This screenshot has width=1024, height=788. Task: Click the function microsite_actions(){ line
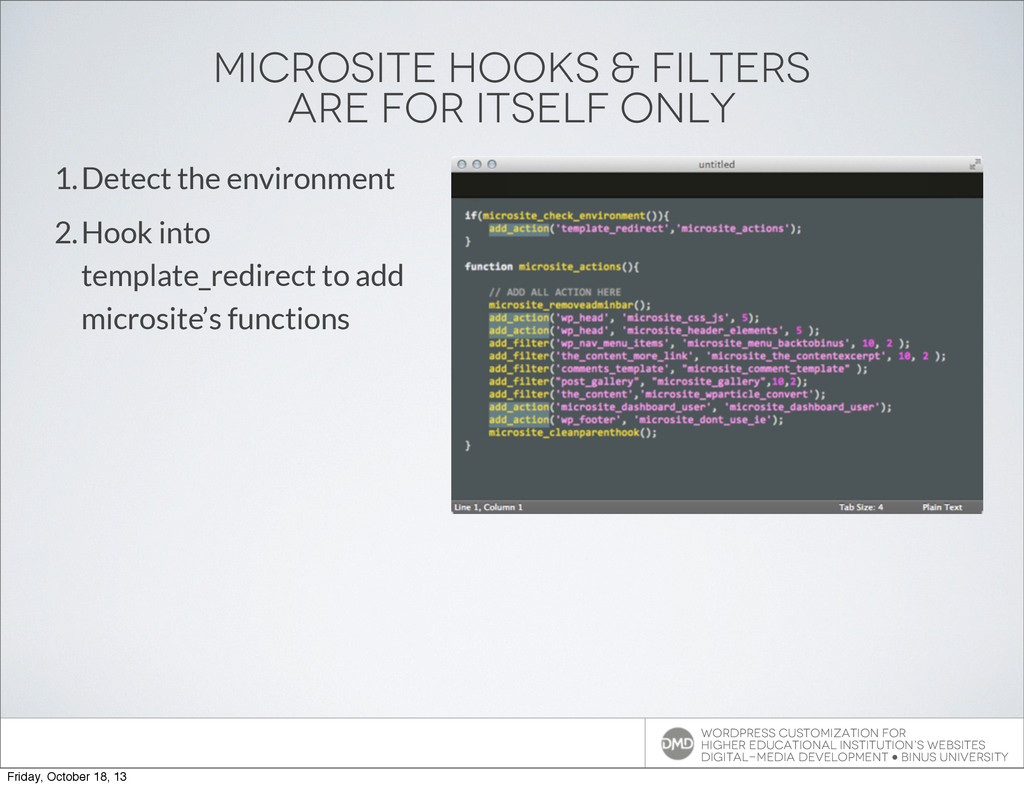tap(552, 266)
